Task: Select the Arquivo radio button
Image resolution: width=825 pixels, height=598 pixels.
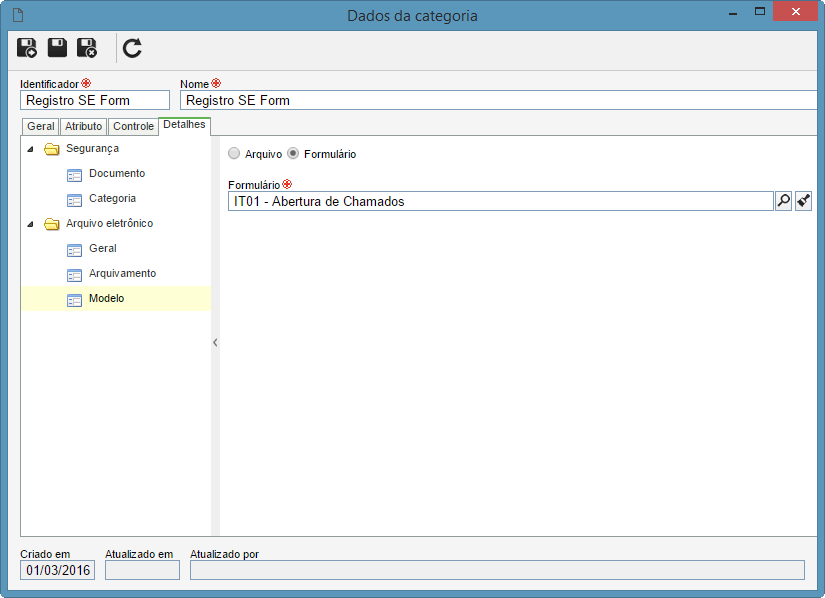Action: point(234,154)
